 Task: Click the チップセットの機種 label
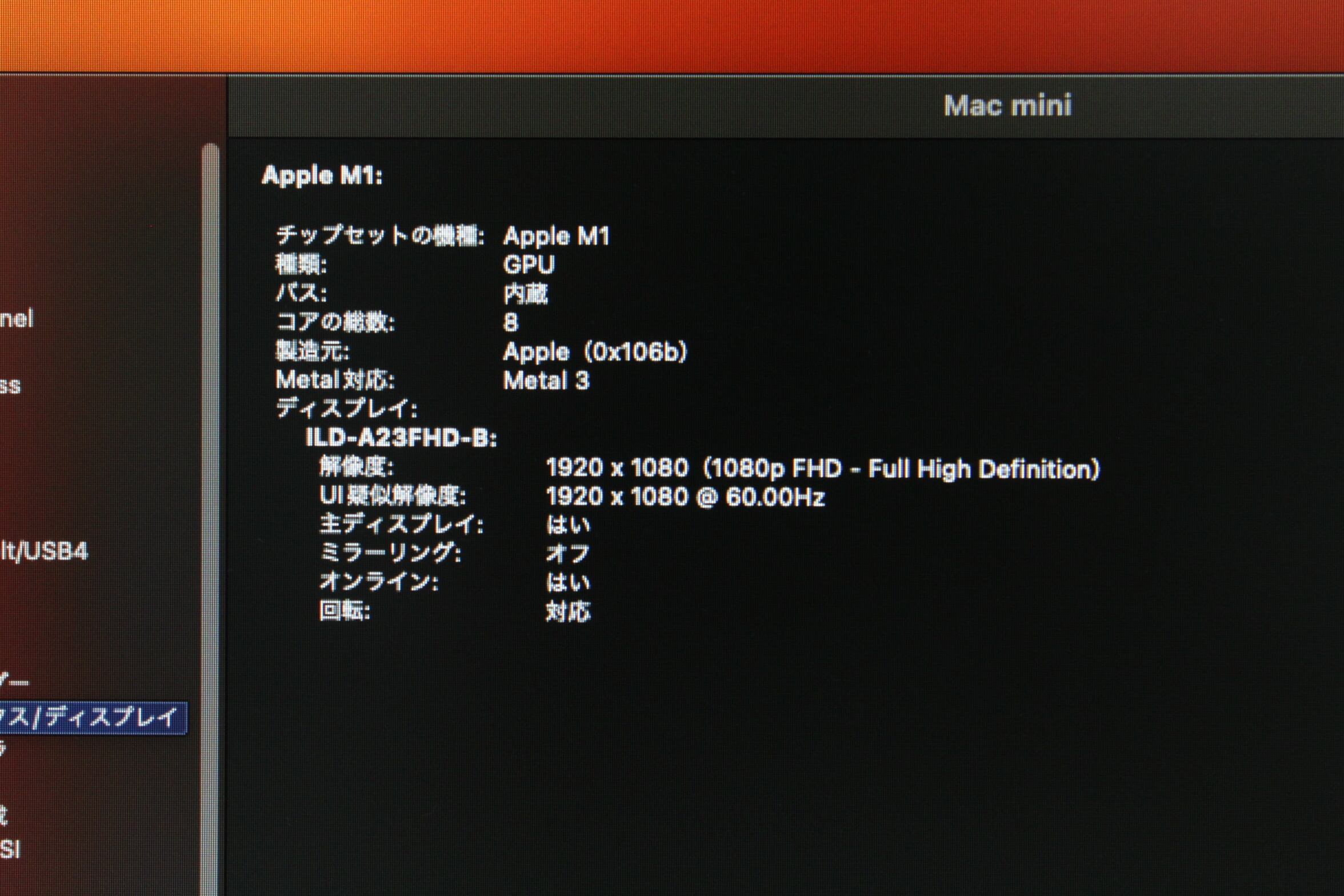pos(380,235)
